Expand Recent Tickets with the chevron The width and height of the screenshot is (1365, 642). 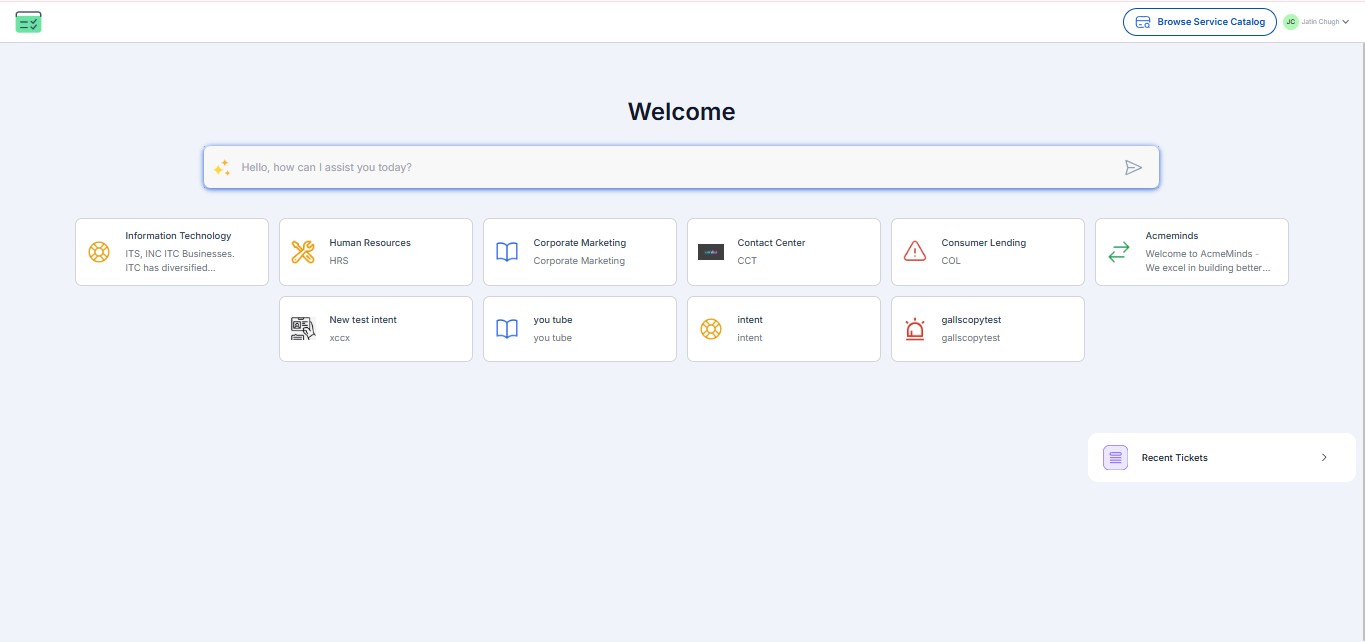[x=1324, y=458]
